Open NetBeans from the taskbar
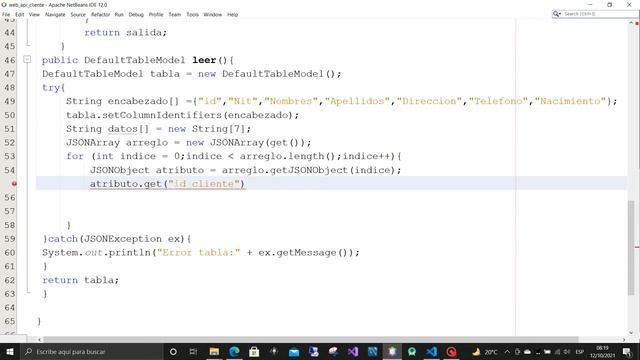 coord(392,351)
